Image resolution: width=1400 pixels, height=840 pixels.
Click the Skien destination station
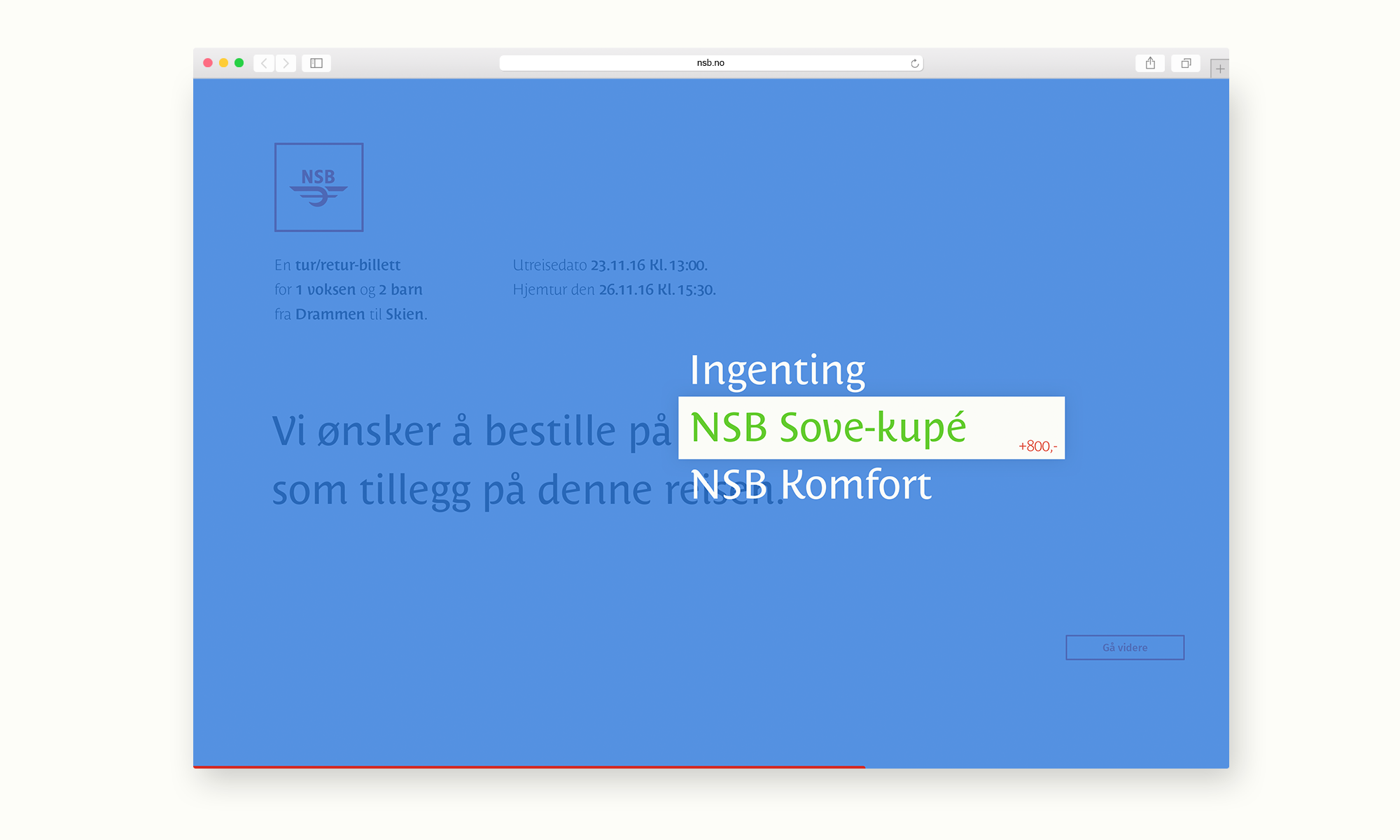405,314
